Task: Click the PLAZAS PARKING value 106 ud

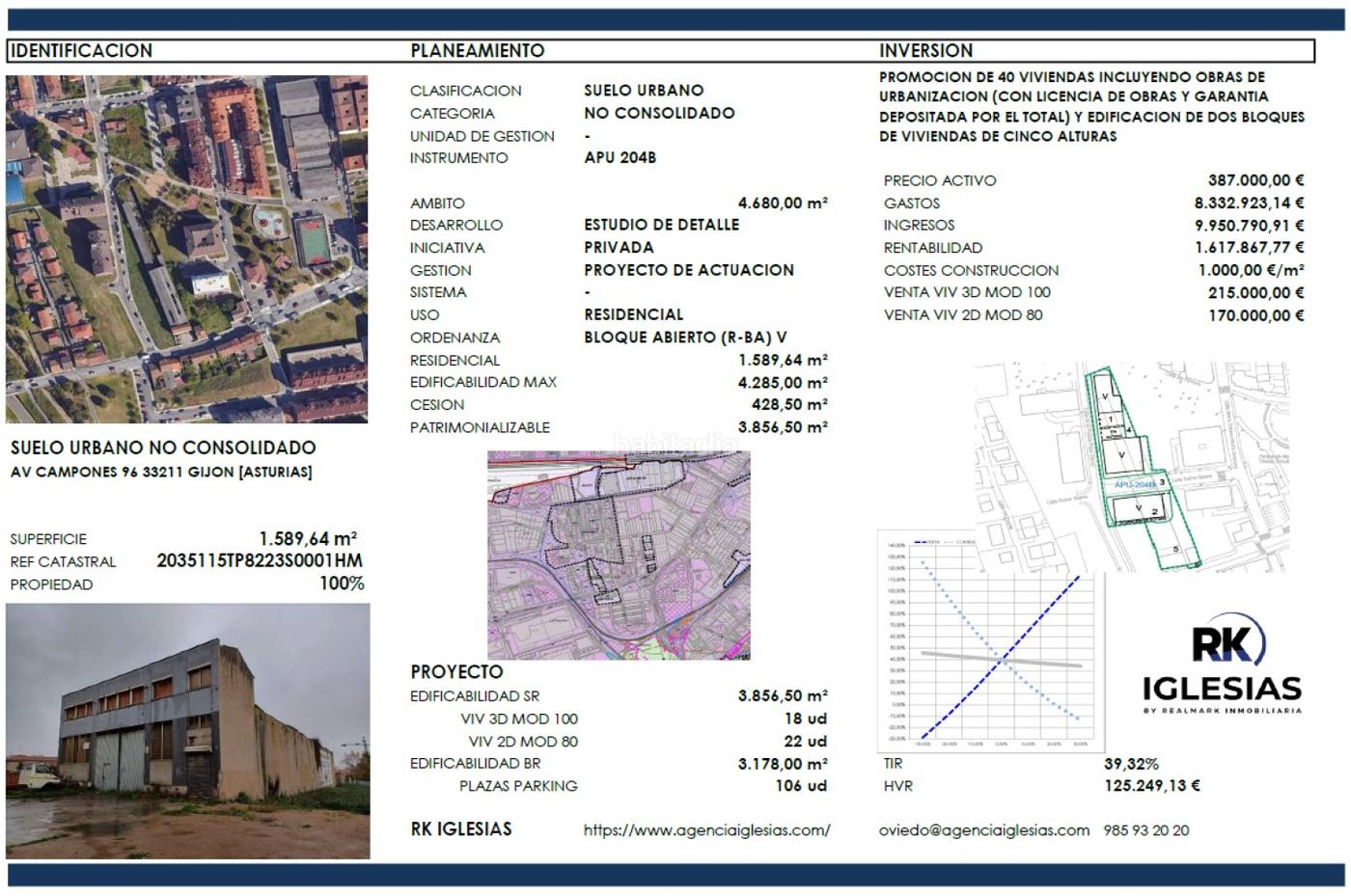Action: pyautogui.click(x=800, y=786)
